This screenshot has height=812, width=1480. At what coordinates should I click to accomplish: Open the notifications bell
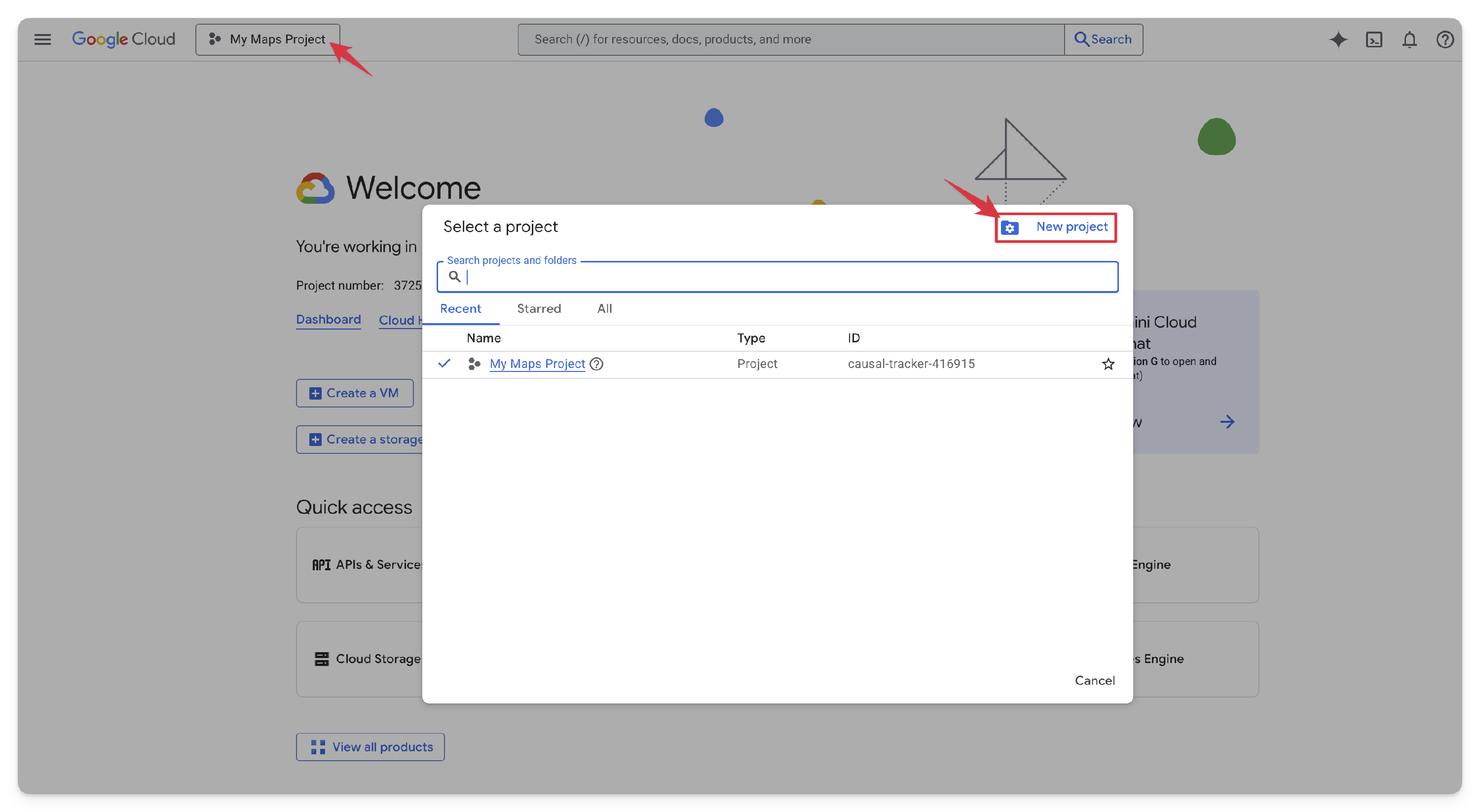tap(1409, 39)
